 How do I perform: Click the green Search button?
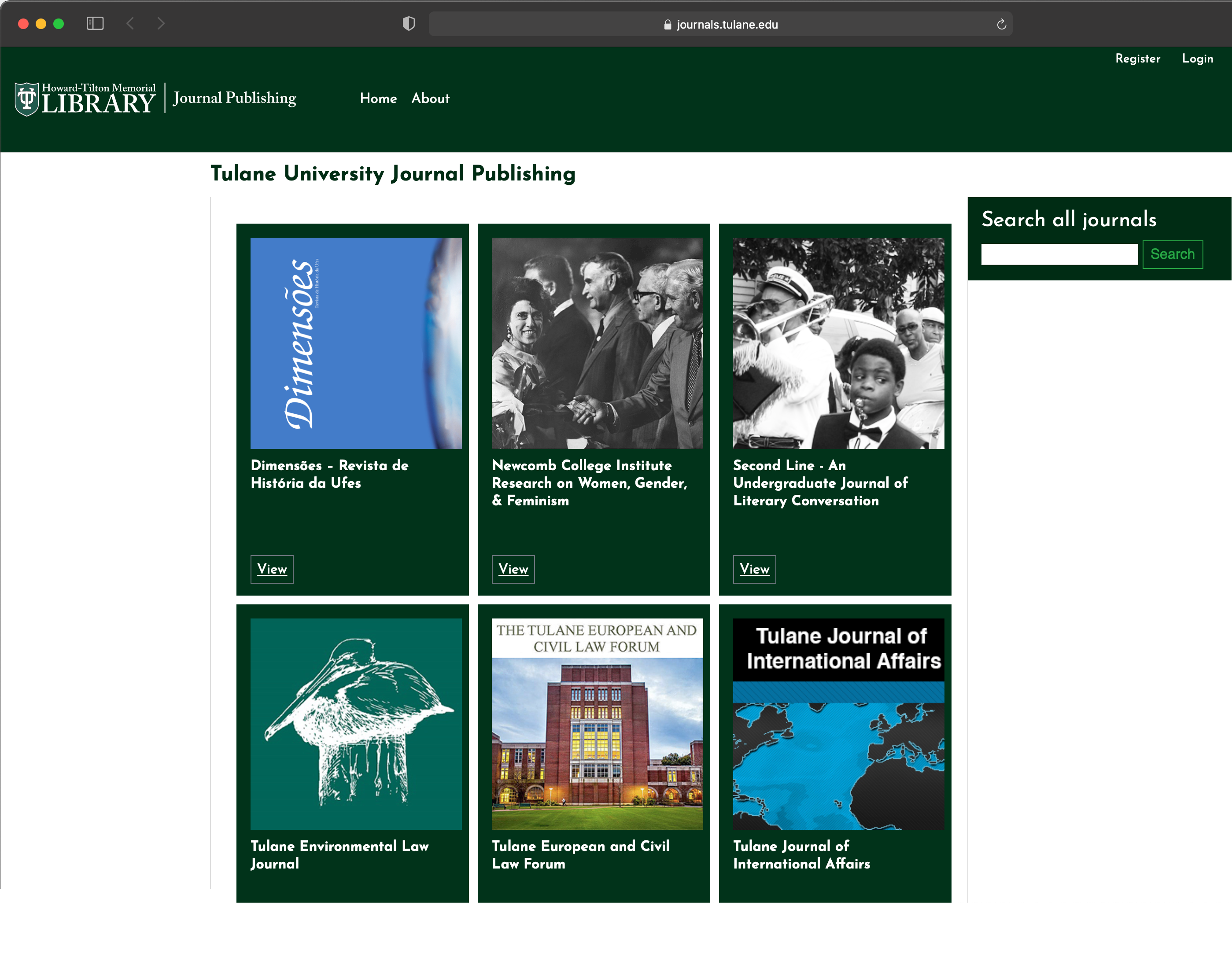(1173, 254)
